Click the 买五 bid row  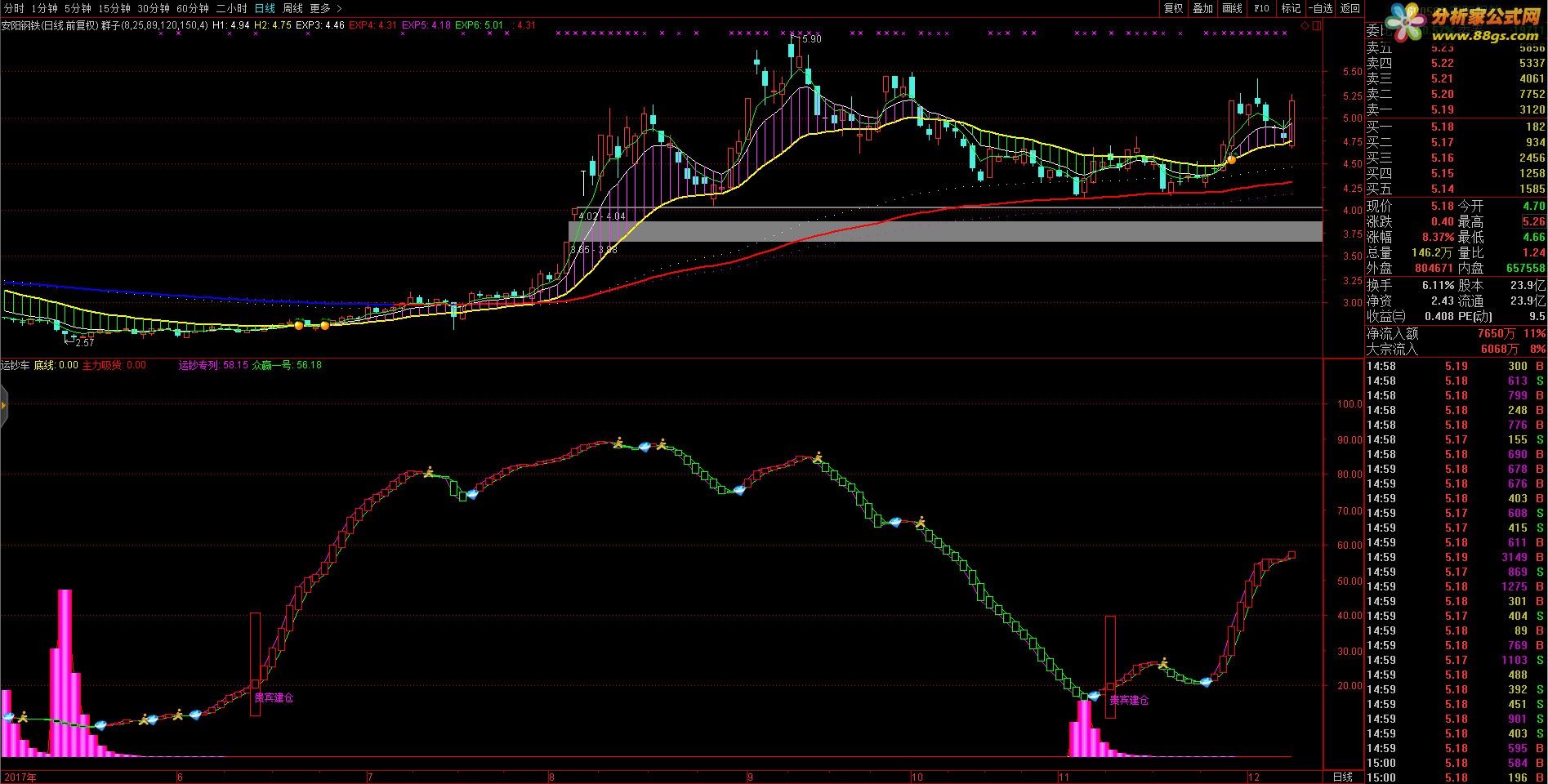click(x=1456, y=189)
